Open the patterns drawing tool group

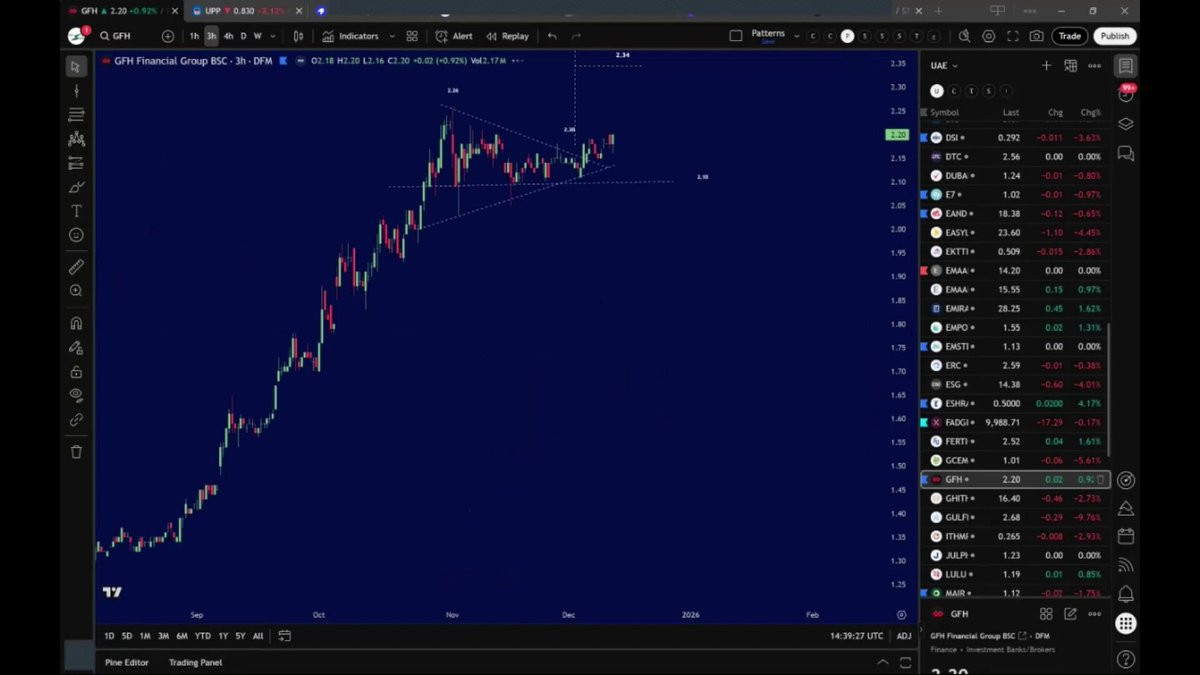point(76,139)
